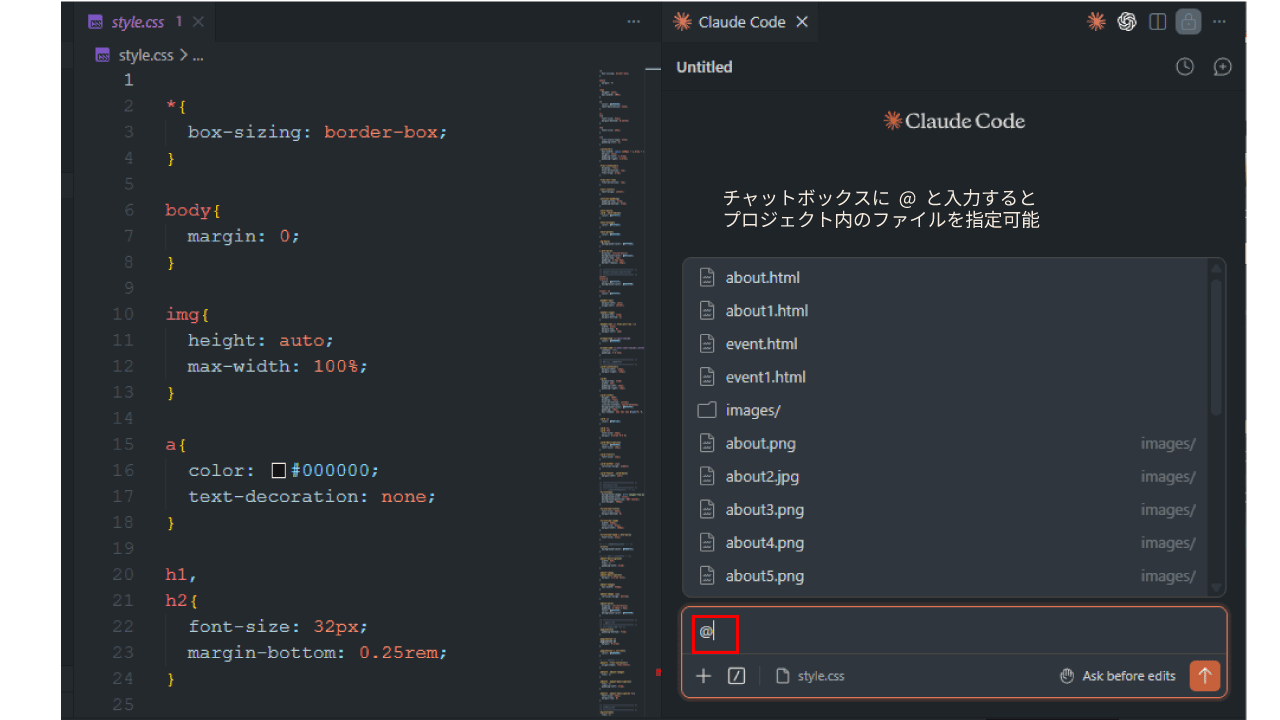Click the plus icon to add attachment
This screenshot has width=1280, height=720.
pyautogui.click(x=703, y=676)
